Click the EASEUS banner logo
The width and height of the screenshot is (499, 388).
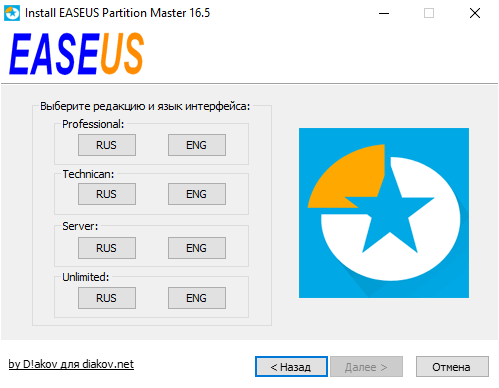[77, 54]
